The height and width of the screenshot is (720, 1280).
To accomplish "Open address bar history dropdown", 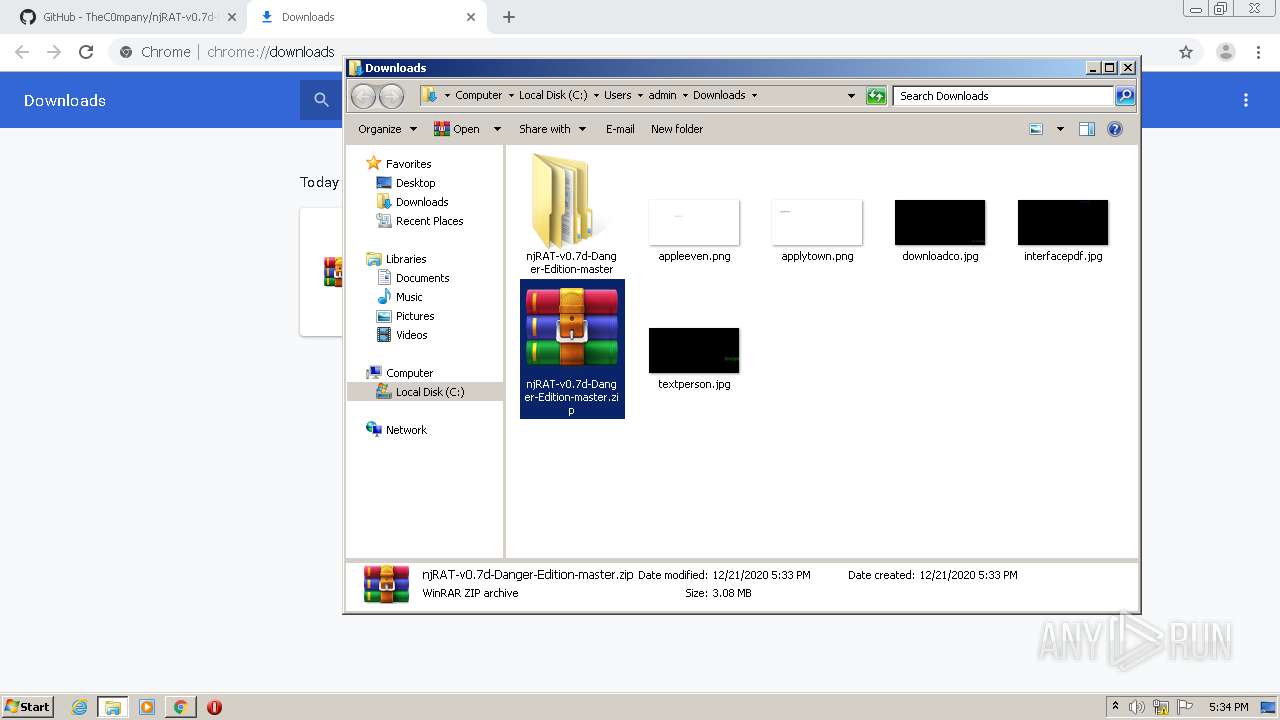I will coord(851,96).
